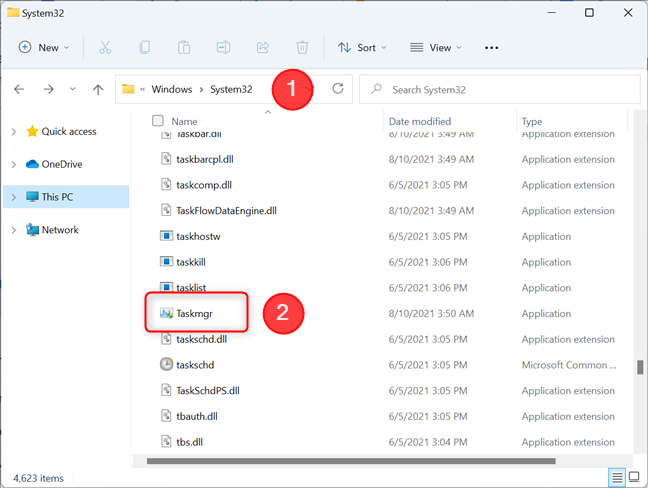Click the Rename icon in toolbar

[223, 48]
